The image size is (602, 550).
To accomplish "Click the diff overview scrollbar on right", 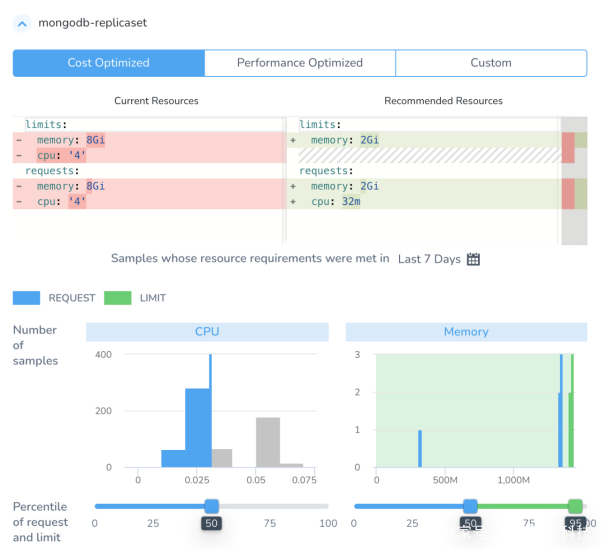I will tap(574, 180).
